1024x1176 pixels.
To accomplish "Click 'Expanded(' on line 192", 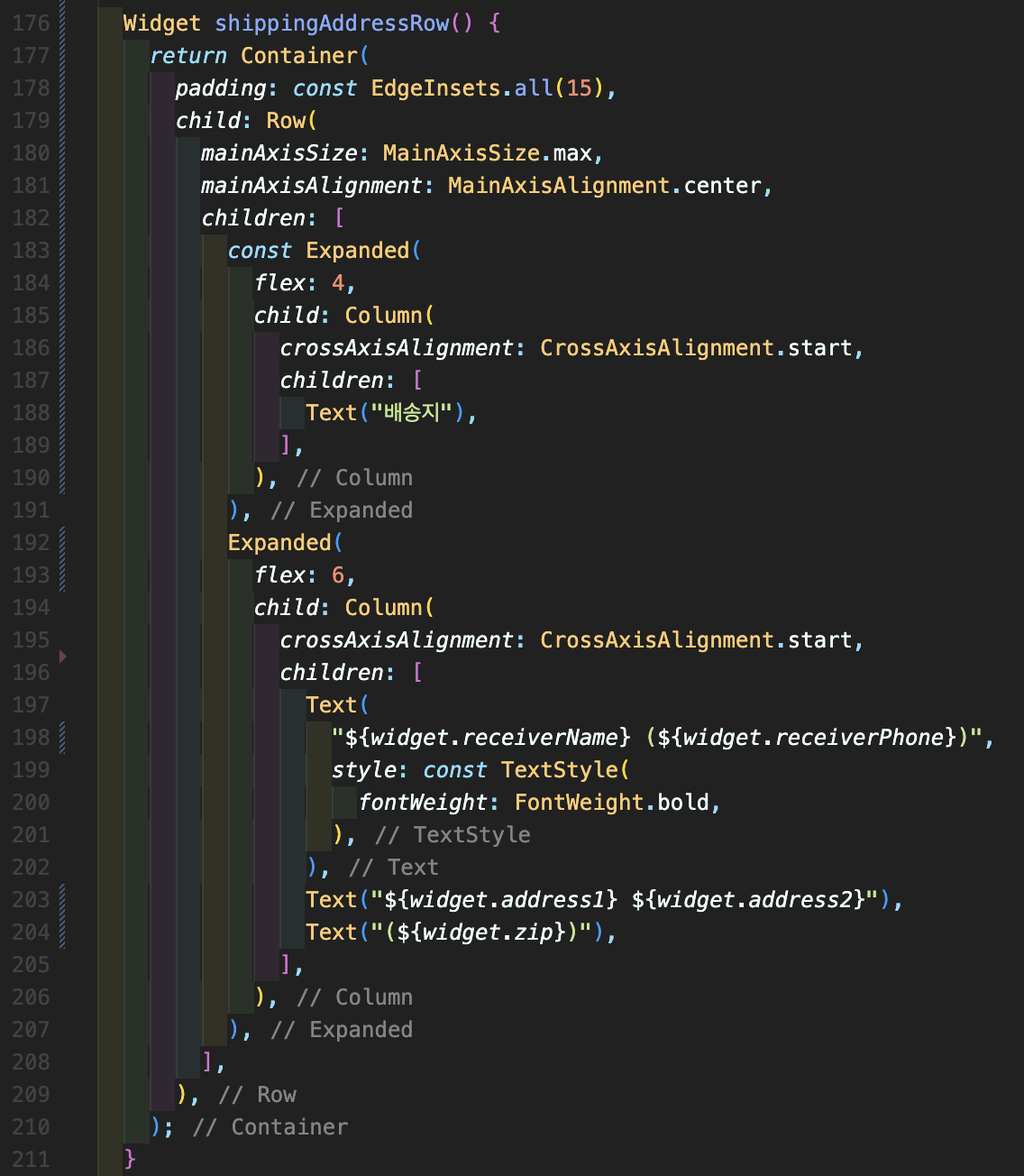I will pyautogui.click(x=286, y=543).
